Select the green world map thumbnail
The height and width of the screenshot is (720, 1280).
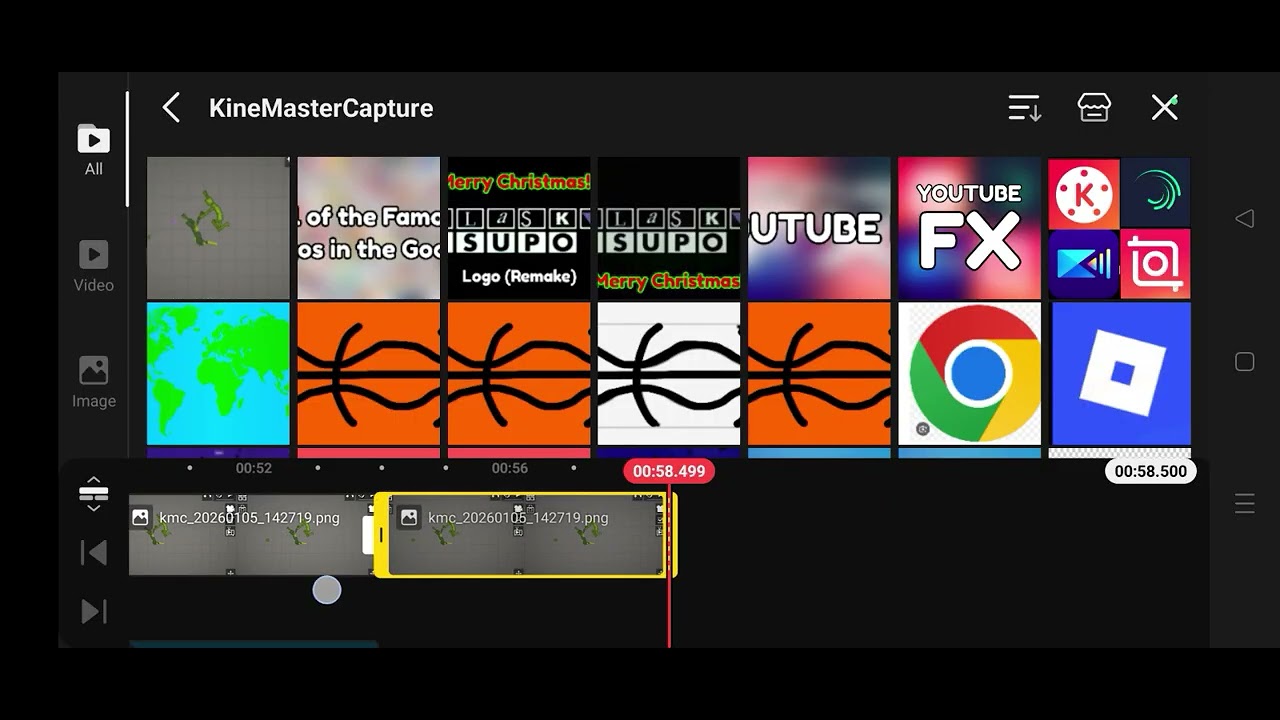218,374
